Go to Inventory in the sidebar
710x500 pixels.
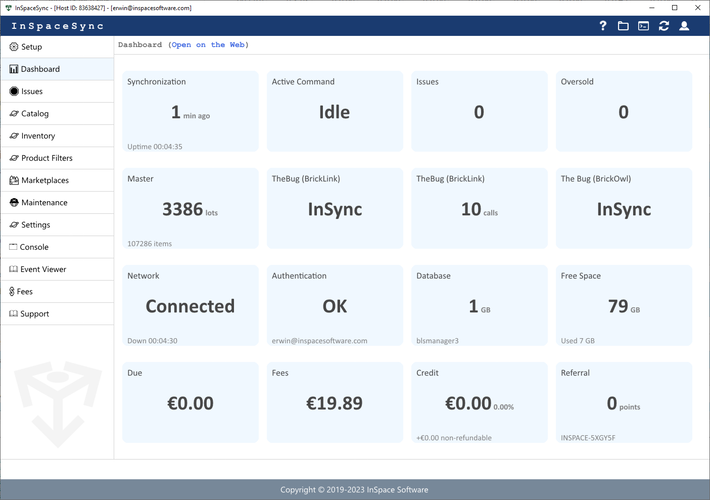[38, 136]
